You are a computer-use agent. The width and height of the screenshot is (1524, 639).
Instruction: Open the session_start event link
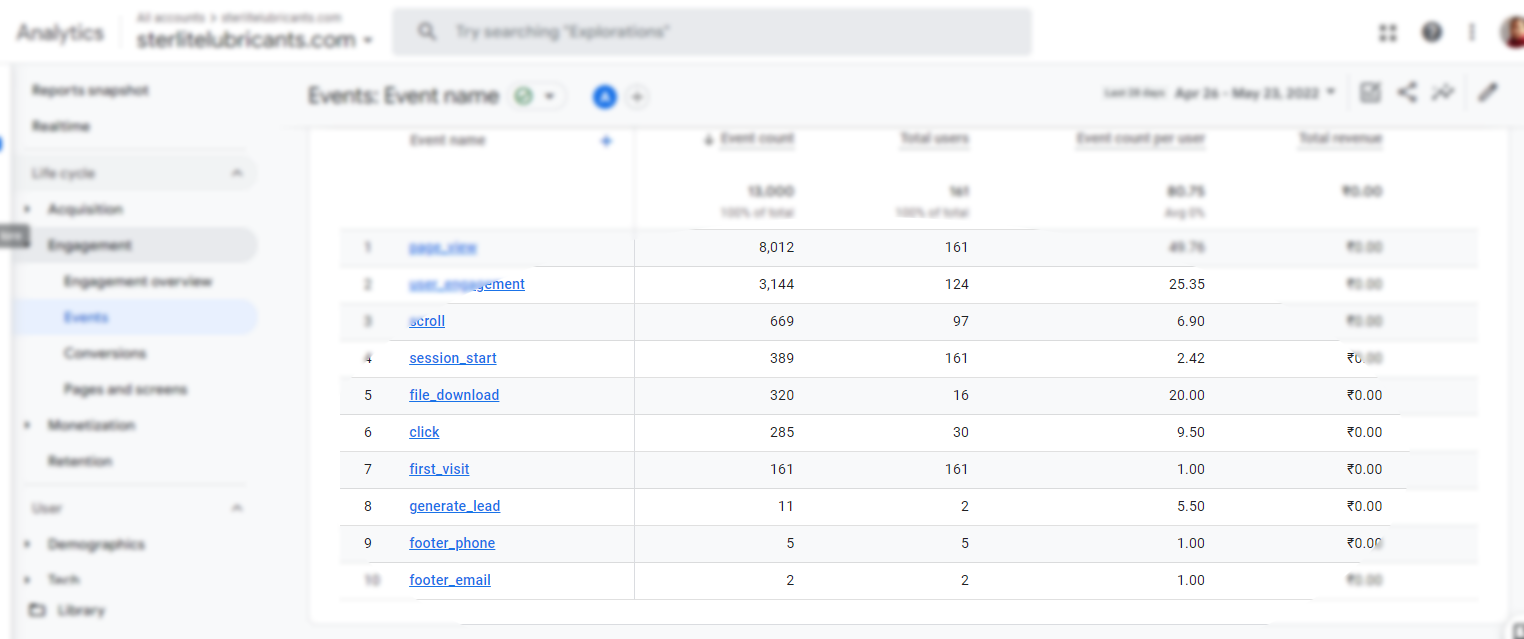click(x=453, y=358)
